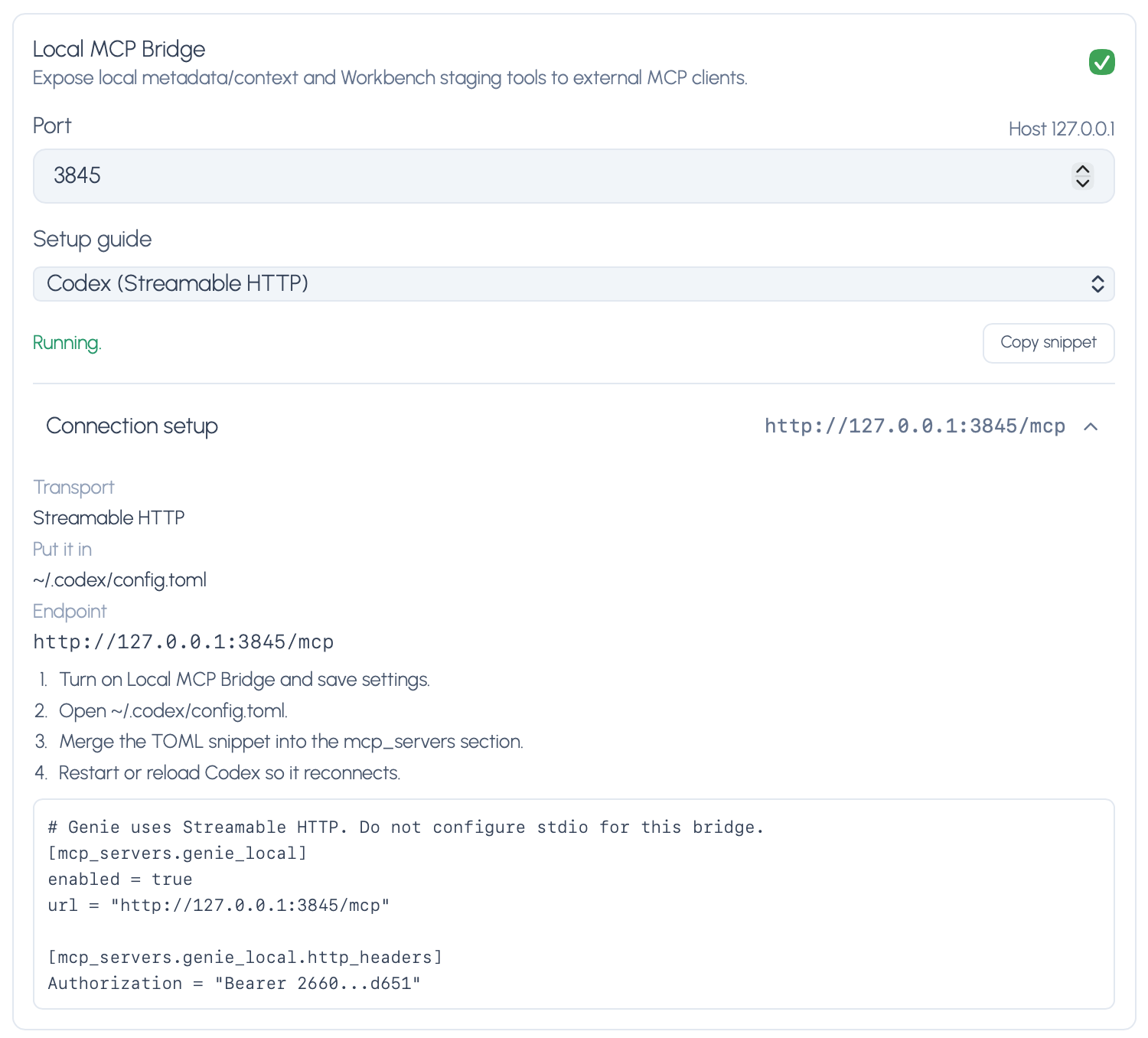Toggle the Local MCP Bridge green checkbox
This screenshot has width=1148, height=1038.
pos(1101,62)
